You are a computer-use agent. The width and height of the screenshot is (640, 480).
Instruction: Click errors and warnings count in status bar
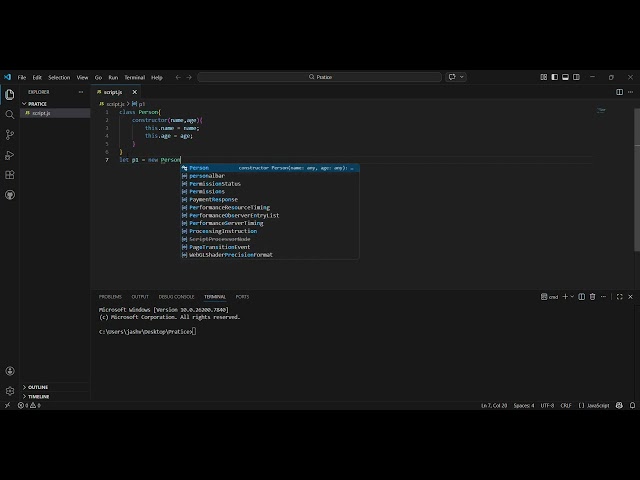point(29,405)
